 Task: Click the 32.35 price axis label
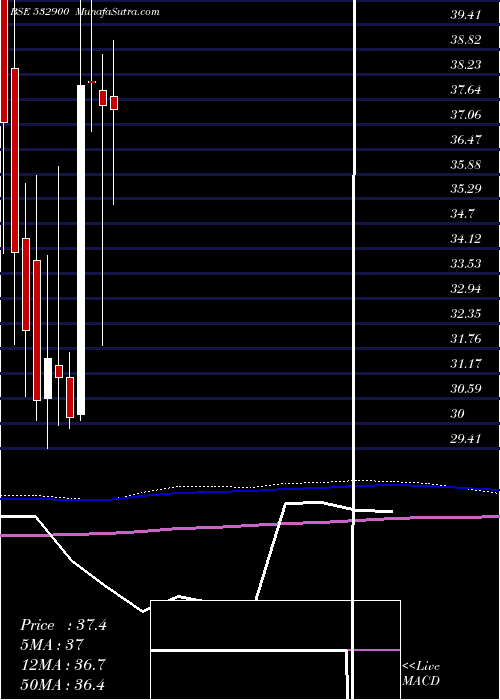[x=465, y=314]
